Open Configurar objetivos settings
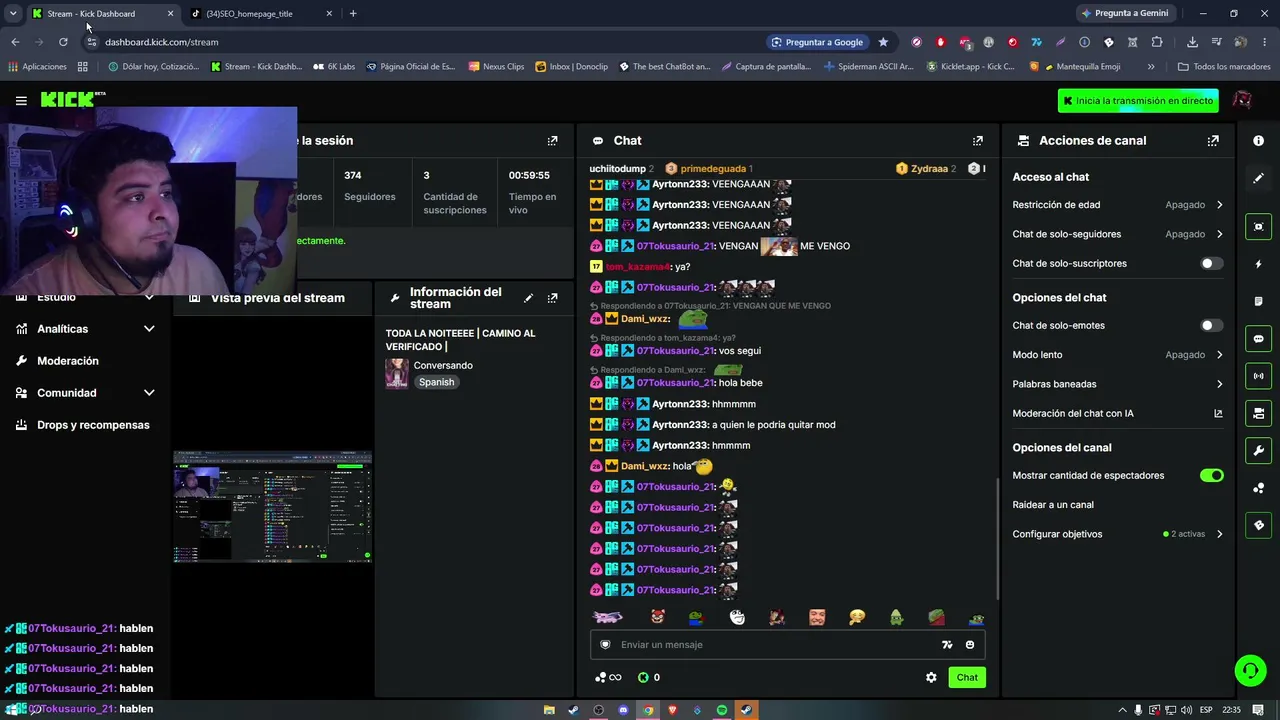 [x=1117, y=534]
